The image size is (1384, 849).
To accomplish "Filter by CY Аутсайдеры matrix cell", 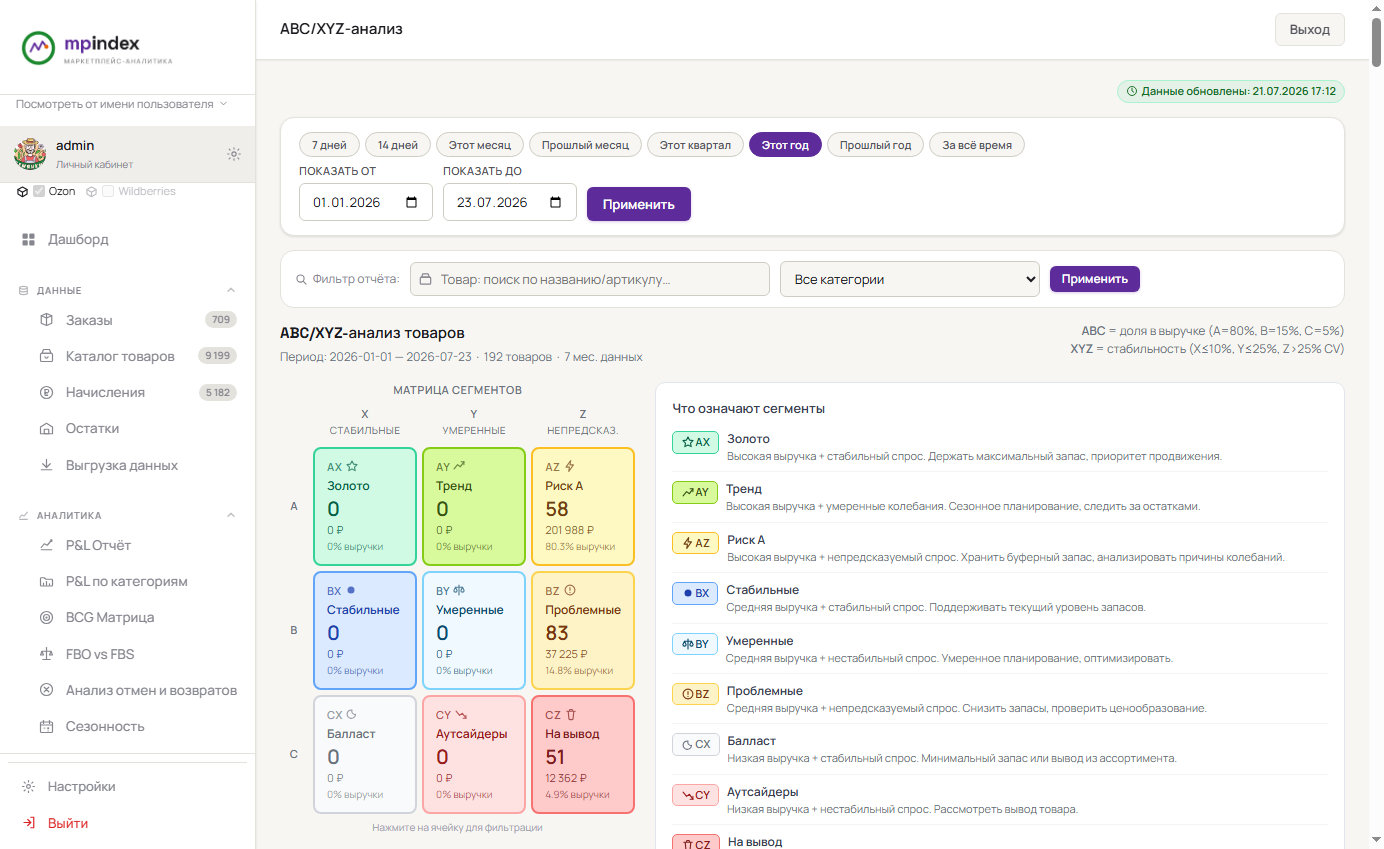I will click(x=474, y=755).
